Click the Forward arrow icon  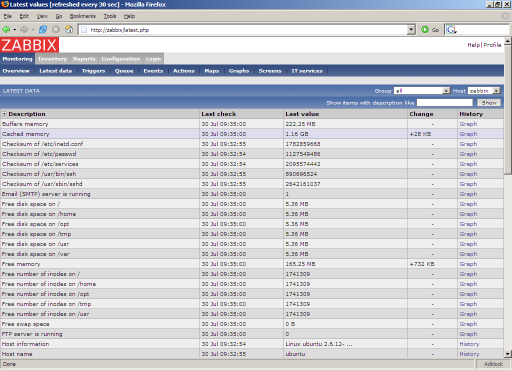pos(24,30)
